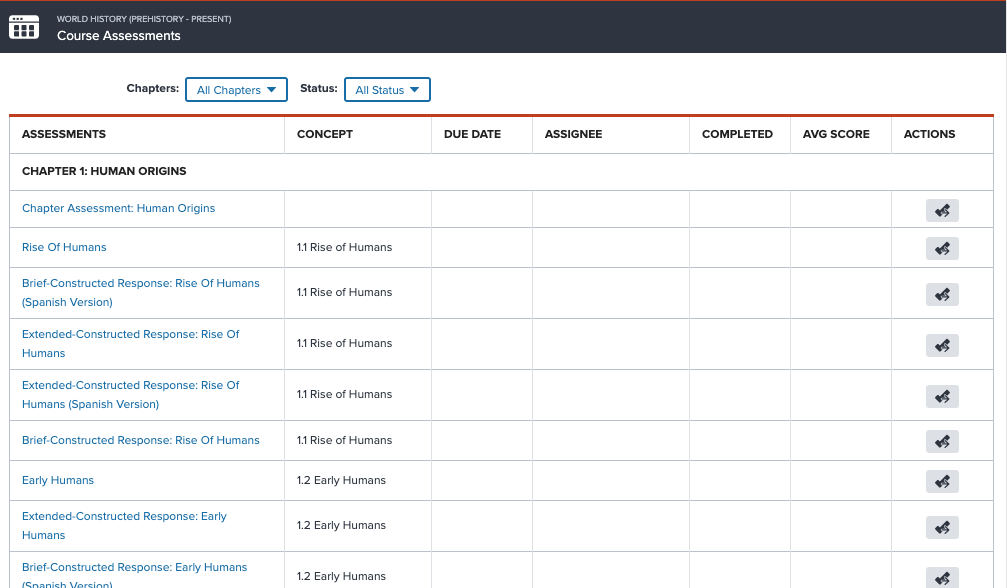Open the All Chapters dropdown
The image size is (1007, 588).
point(236,89)
